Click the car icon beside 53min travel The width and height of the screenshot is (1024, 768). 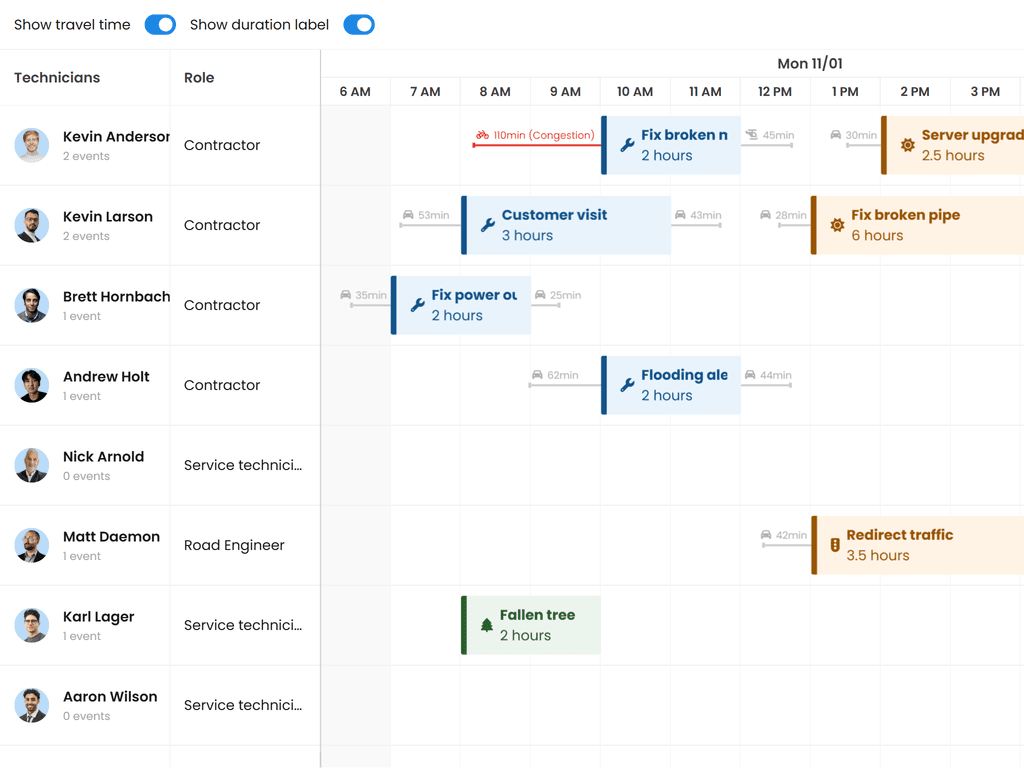408,215
